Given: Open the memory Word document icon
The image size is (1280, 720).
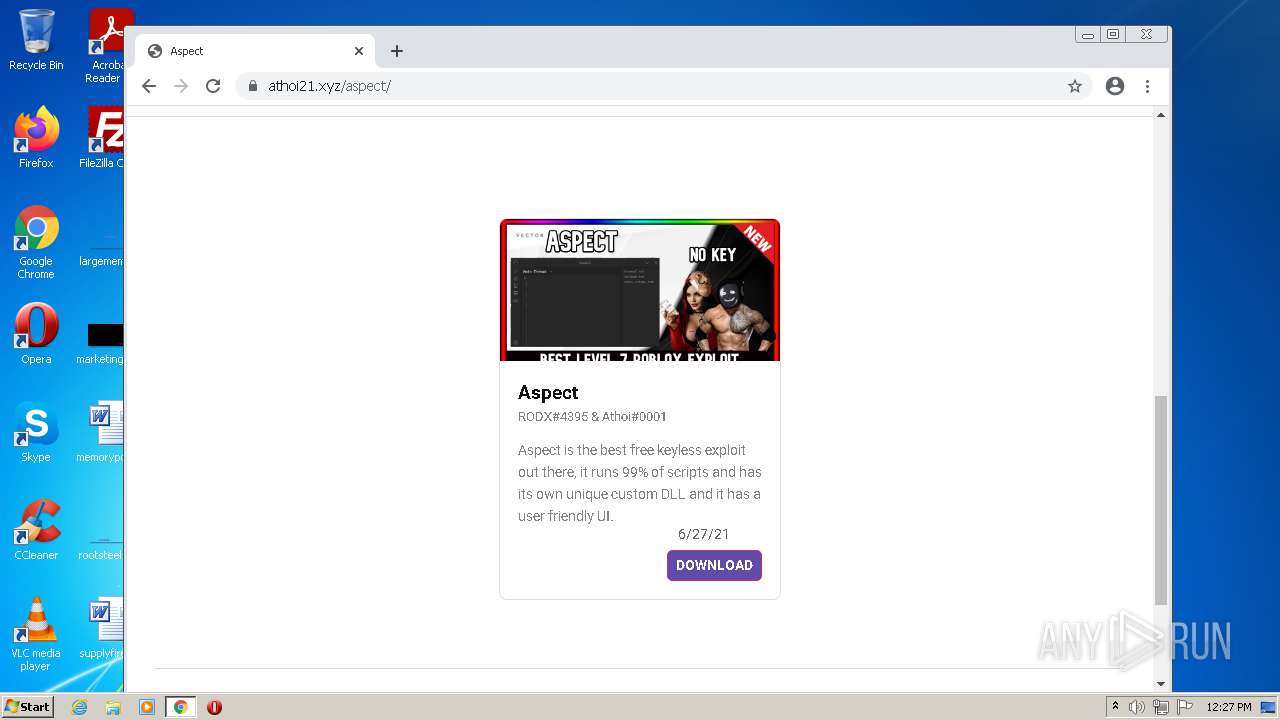Looking at the screenshot, I should click(x=101, y=432).
